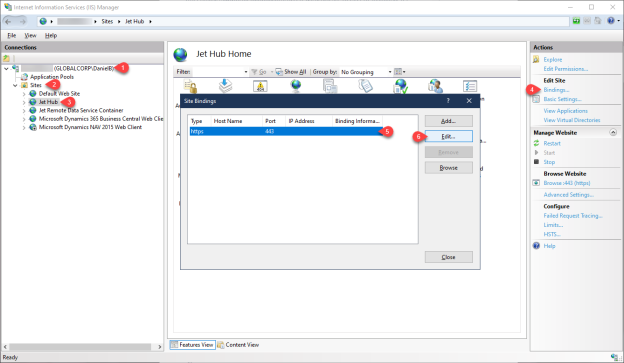Switch to Content View tab
Screen dimensions: 624x363
pyautogui.click(x=238, y=345)
